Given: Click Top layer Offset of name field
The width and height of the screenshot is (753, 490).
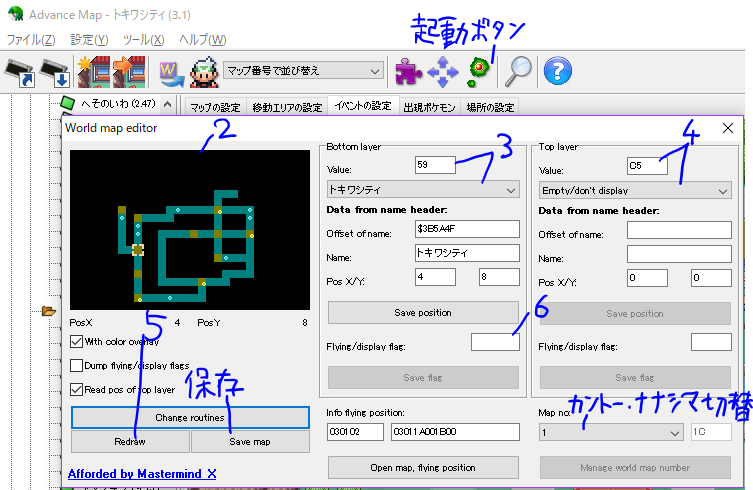Looking at the screenshot, I should click(x=679, y=230).
